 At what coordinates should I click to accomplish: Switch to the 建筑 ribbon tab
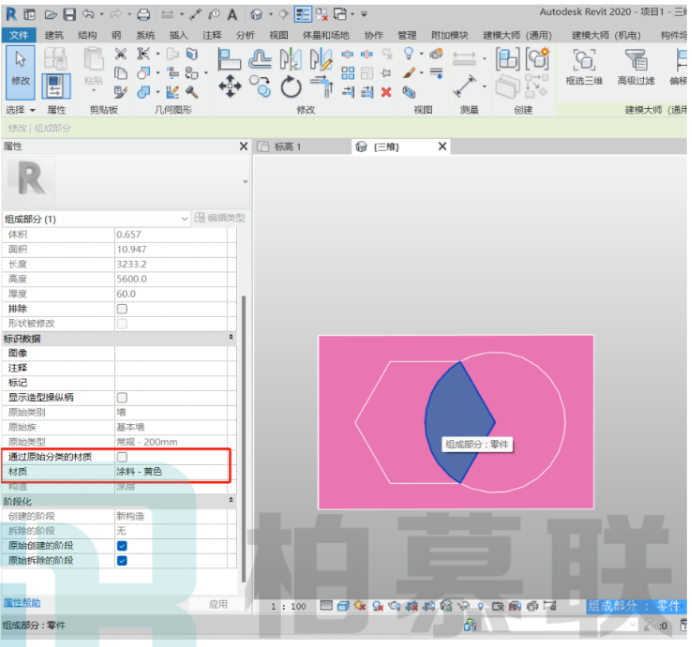54,35
